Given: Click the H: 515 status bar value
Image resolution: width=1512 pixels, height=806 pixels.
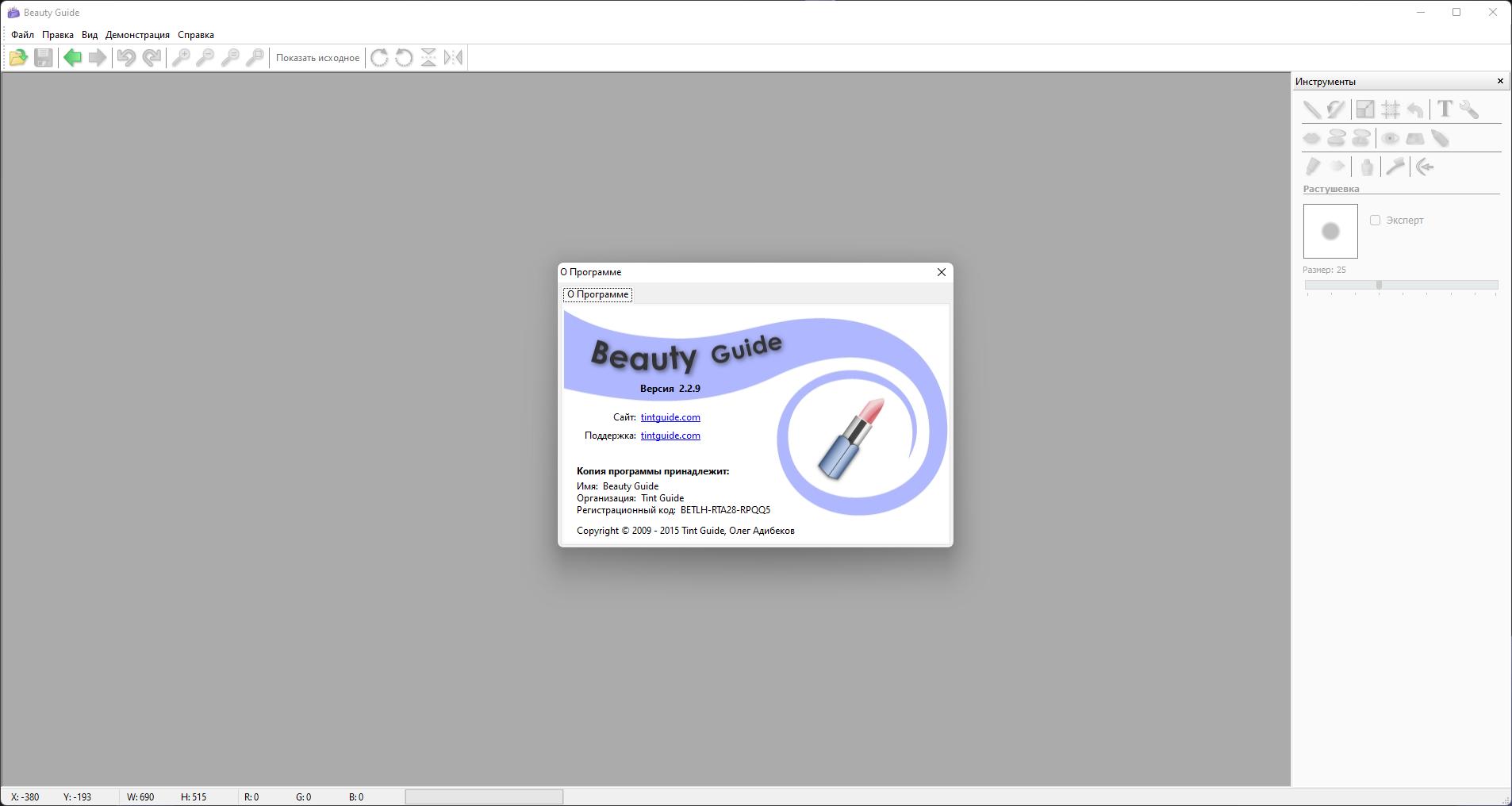Looking at the screenshot, I should (x=194, y=797).
